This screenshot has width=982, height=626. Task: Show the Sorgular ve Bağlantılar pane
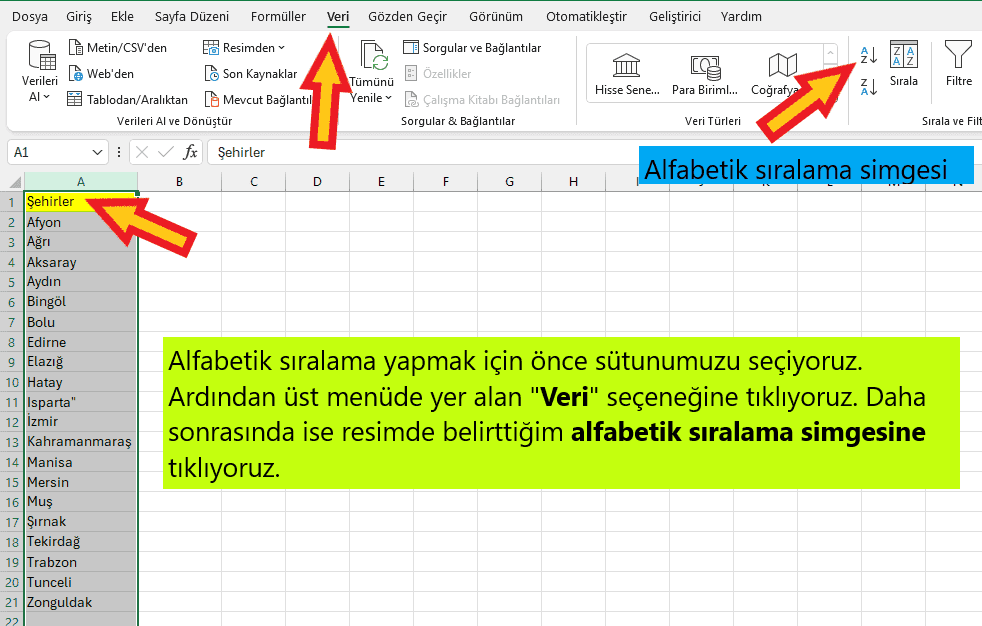(472, 47)
